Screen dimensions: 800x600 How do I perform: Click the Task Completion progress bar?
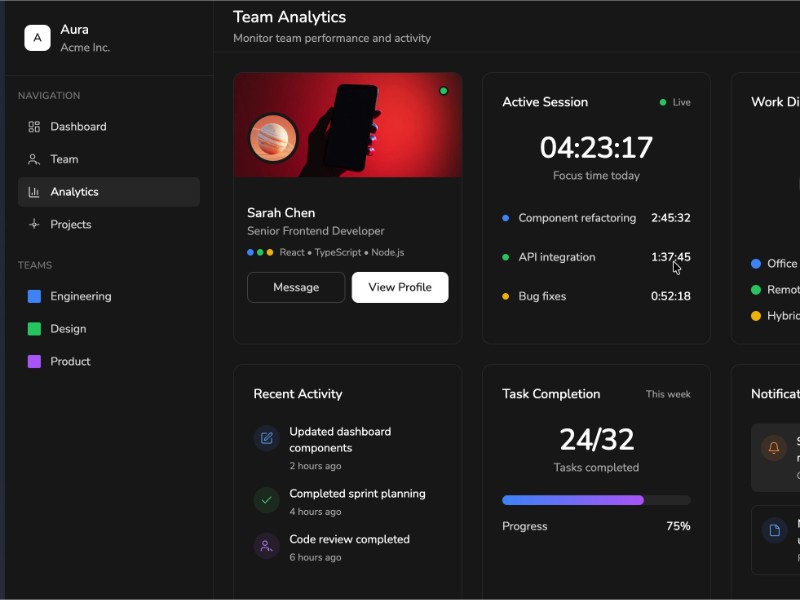596,500
